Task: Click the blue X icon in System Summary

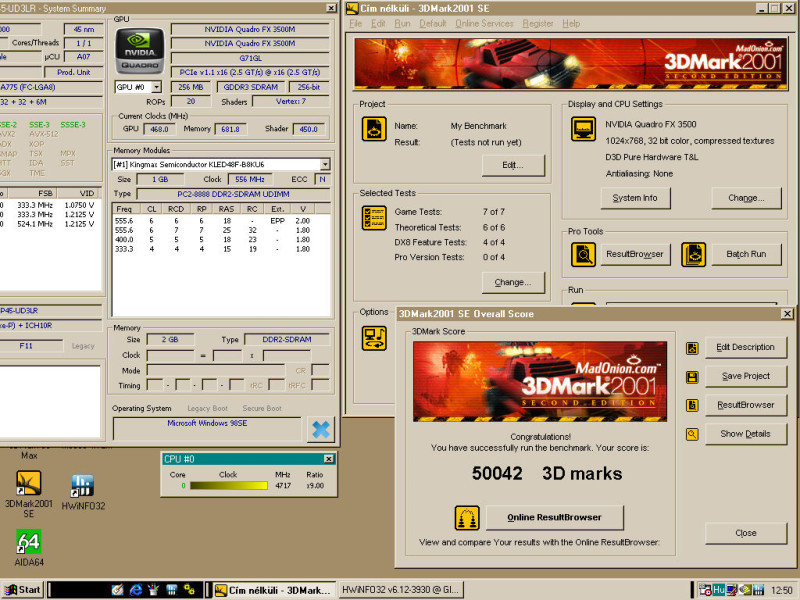Action: pos(321,428)
